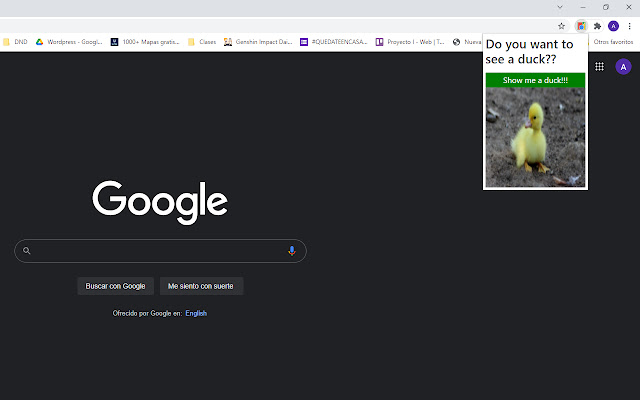640x400 pixels.
Task: Click the Buscar con Google button
Action: point(116,286)
